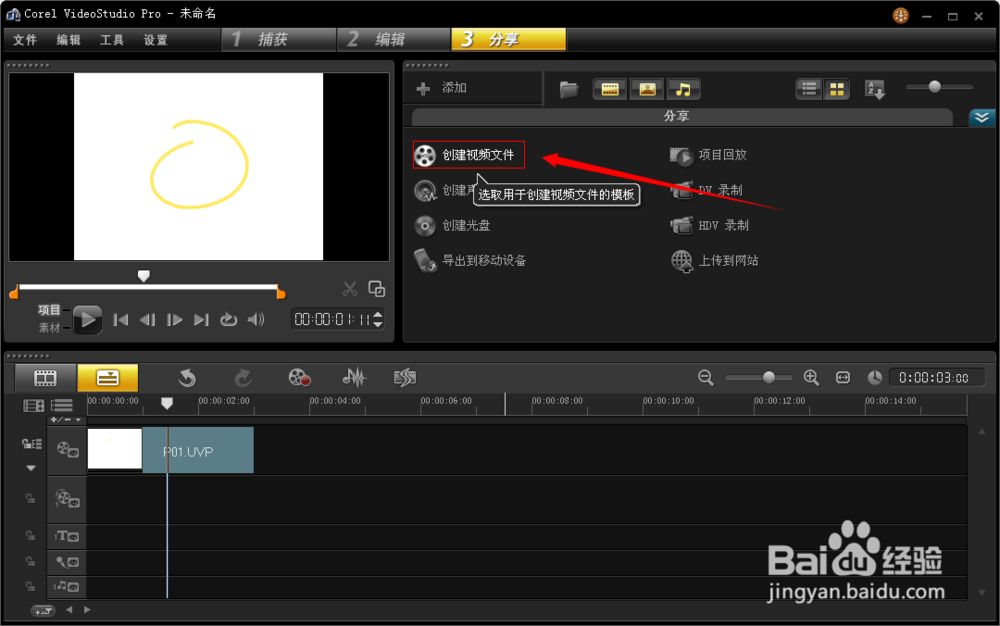Select the white image clip thumbnail
Viewport: 1000px width, 626px height.
click(115, 449)
